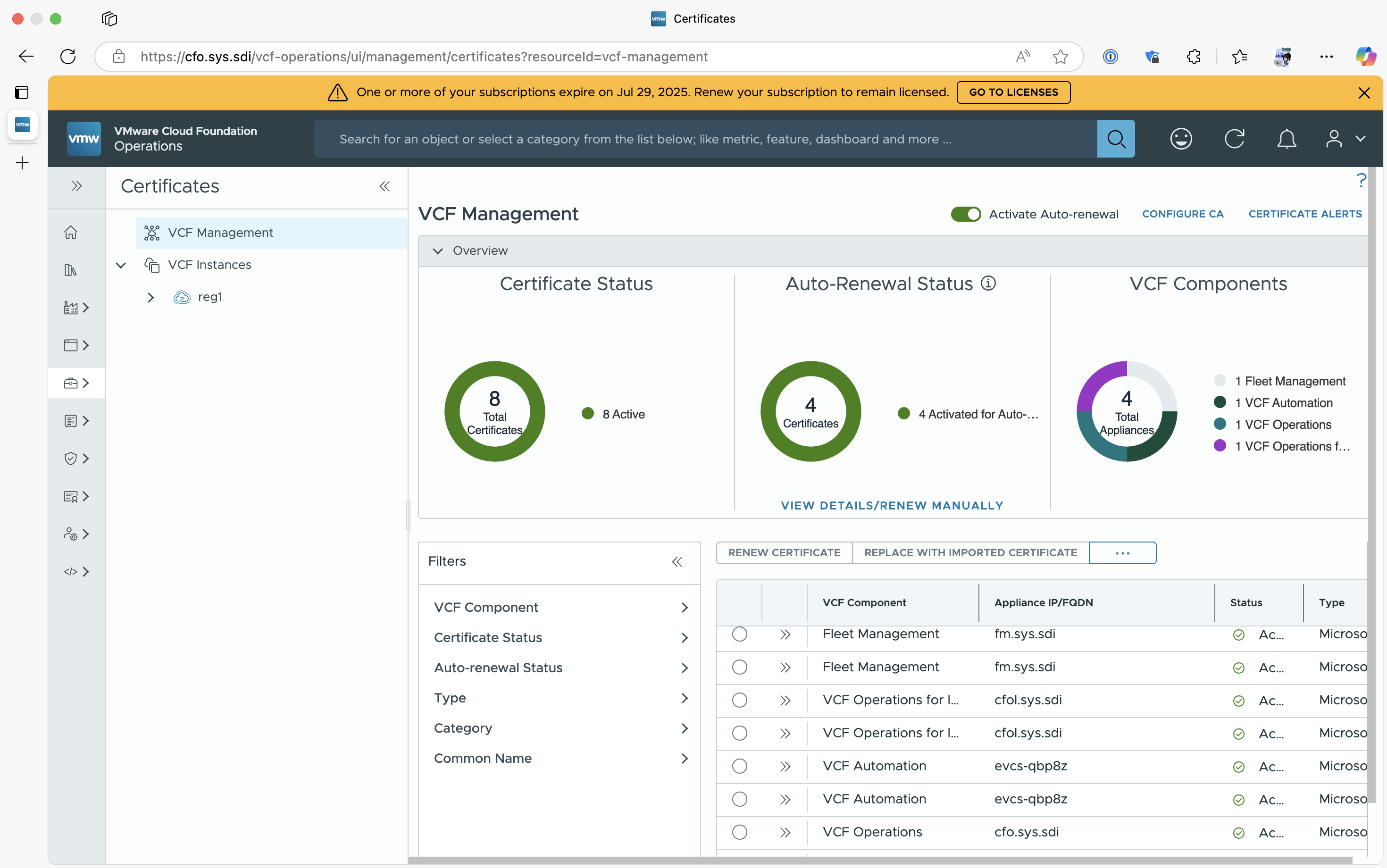Click GO TO LICENSES button
Viewport: 1387px width, 868px height.
[1013, 92]
